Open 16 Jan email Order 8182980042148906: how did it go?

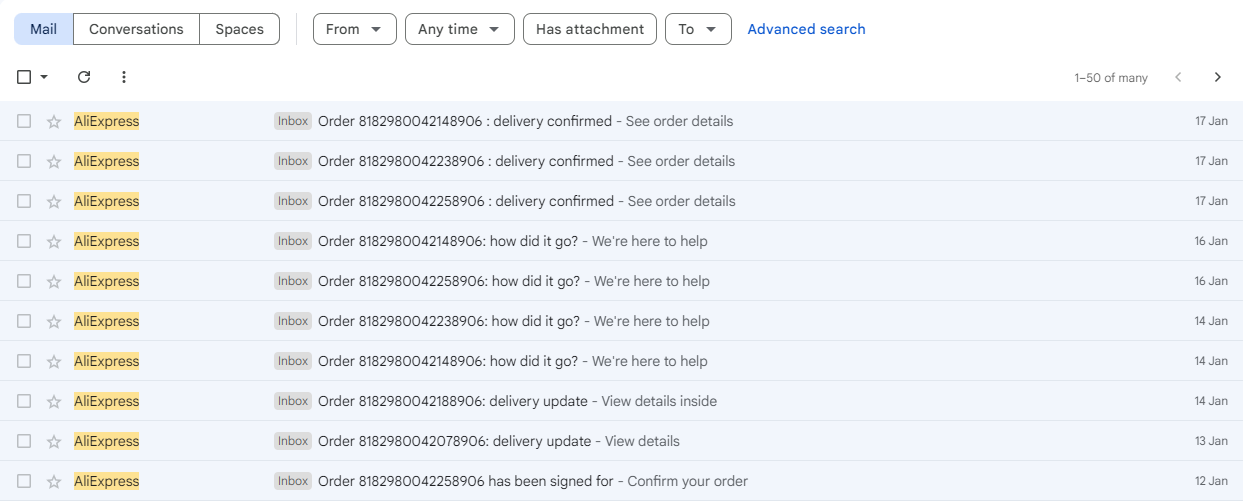click(621, 241)
